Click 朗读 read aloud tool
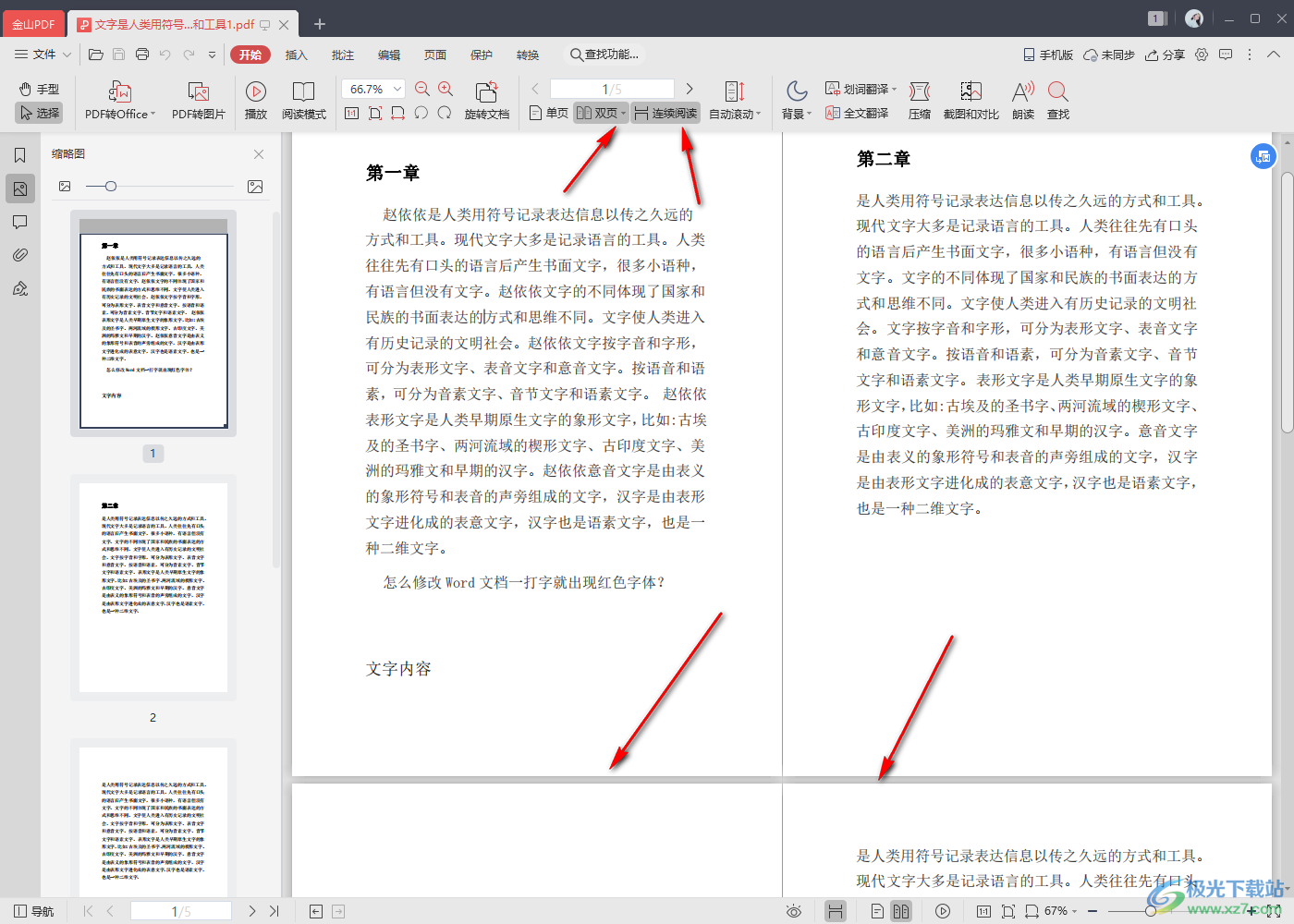 [1023, 101]
